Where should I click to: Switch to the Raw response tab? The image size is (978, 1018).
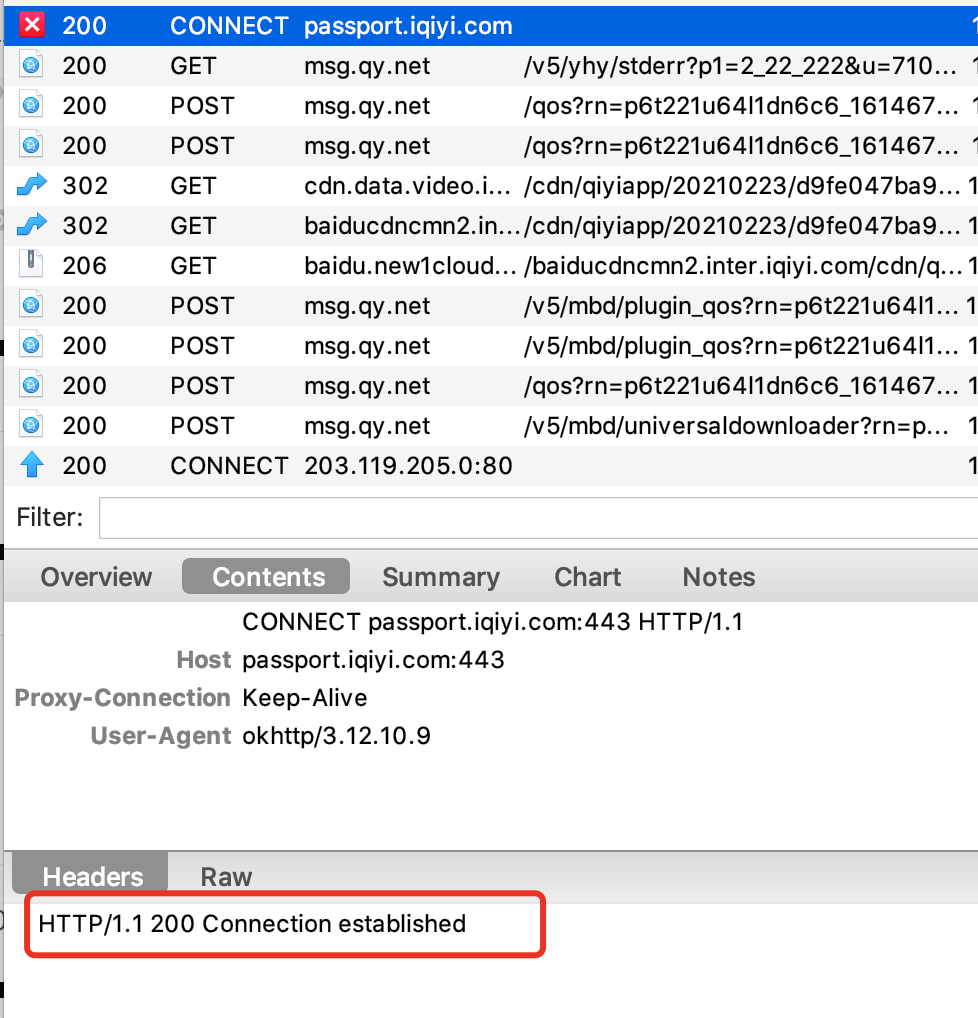tap(226, 876)
